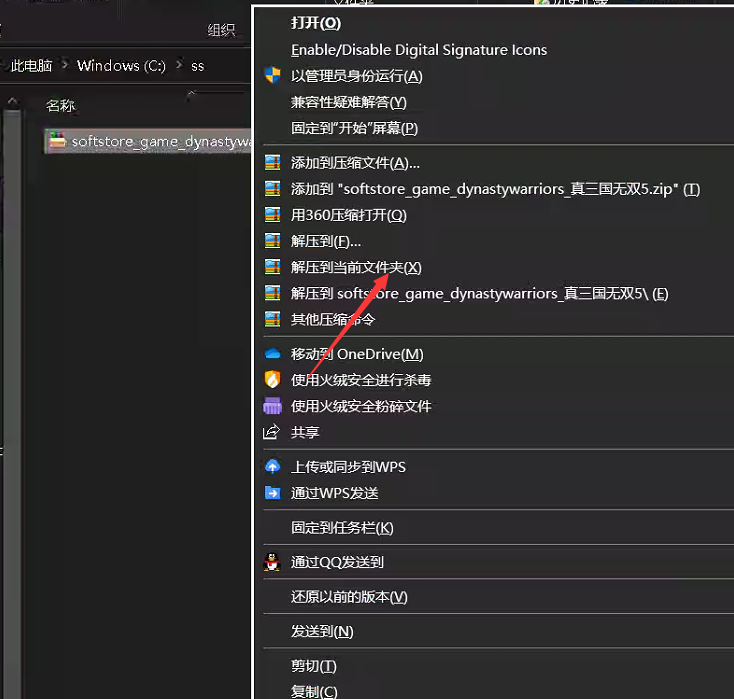Choose 添加到 softstore_game_dynastywarriors zip entry
The width and height of the screenshot is (734, 699).
(498, 189)
